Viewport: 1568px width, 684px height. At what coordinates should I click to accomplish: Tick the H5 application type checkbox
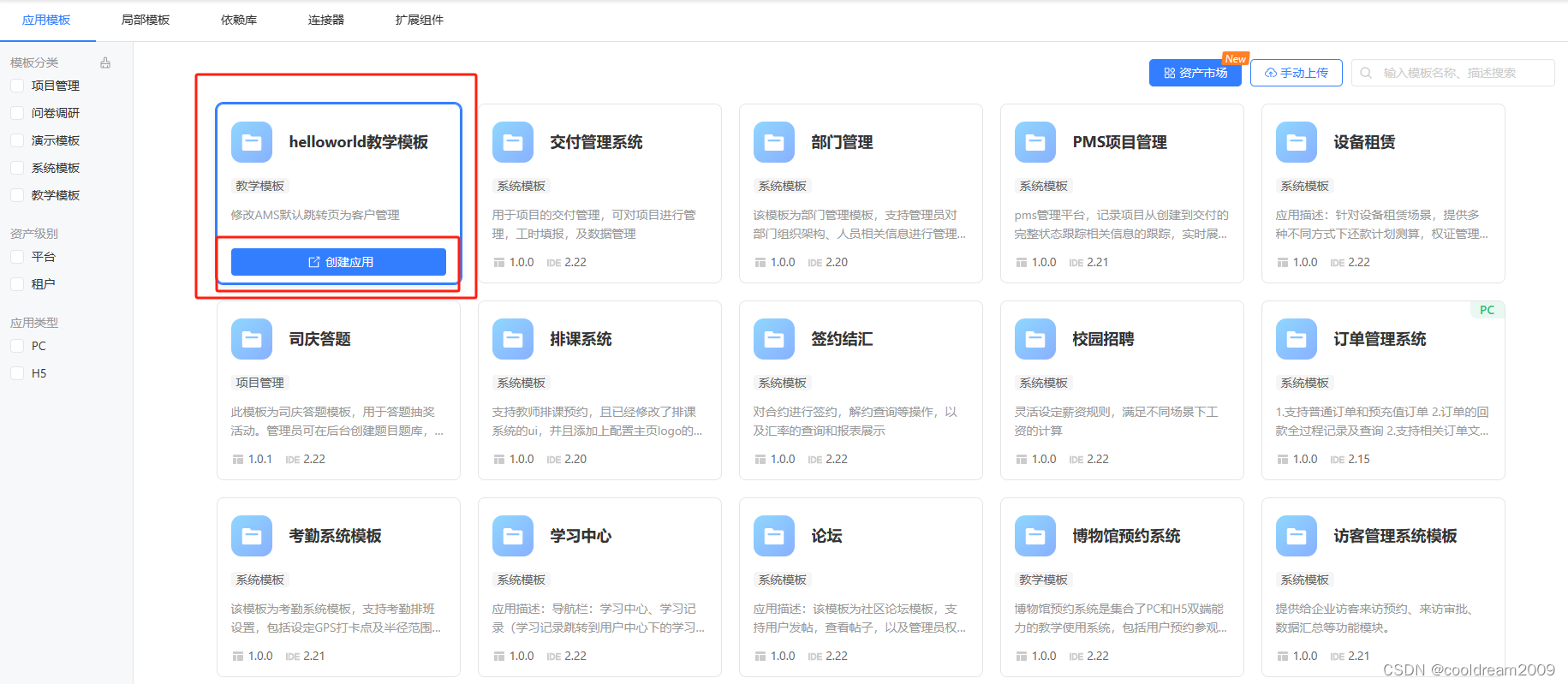[x=17, y=373]
